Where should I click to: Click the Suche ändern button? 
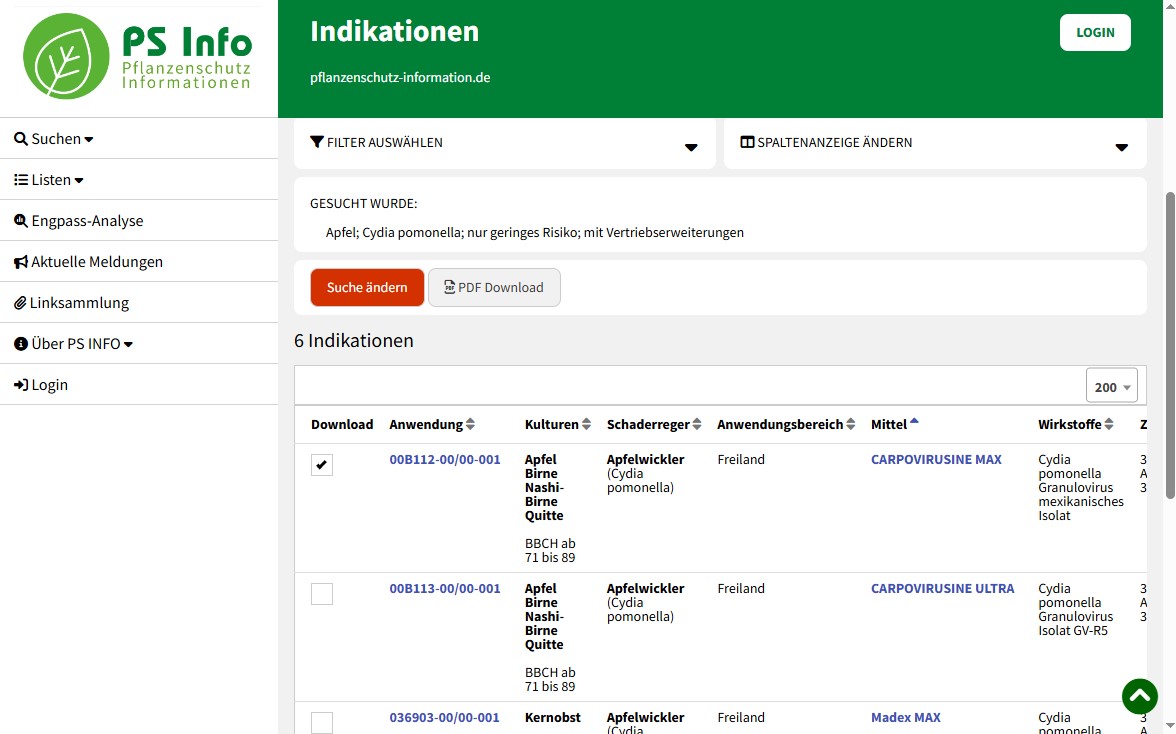367,288
